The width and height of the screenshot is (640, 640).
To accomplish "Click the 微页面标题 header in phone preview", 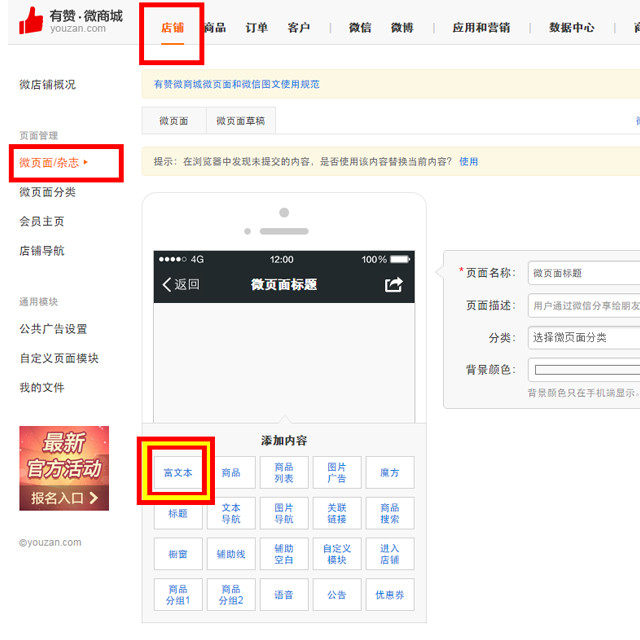I will click(x=284, y=284).
